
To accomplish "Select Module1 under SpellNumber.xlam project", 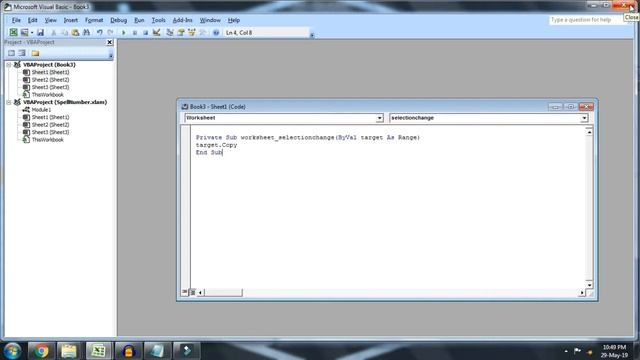I will (x=41, y=110).
